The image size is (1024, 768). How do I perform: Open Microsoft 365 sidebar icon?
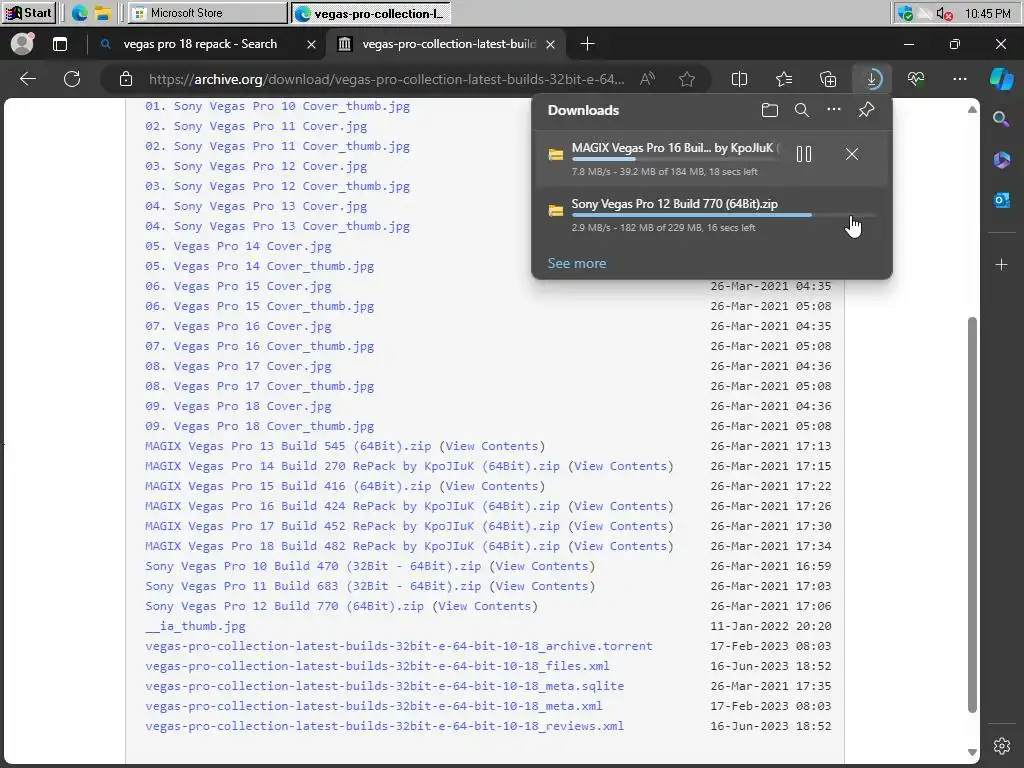(1001, 160)
